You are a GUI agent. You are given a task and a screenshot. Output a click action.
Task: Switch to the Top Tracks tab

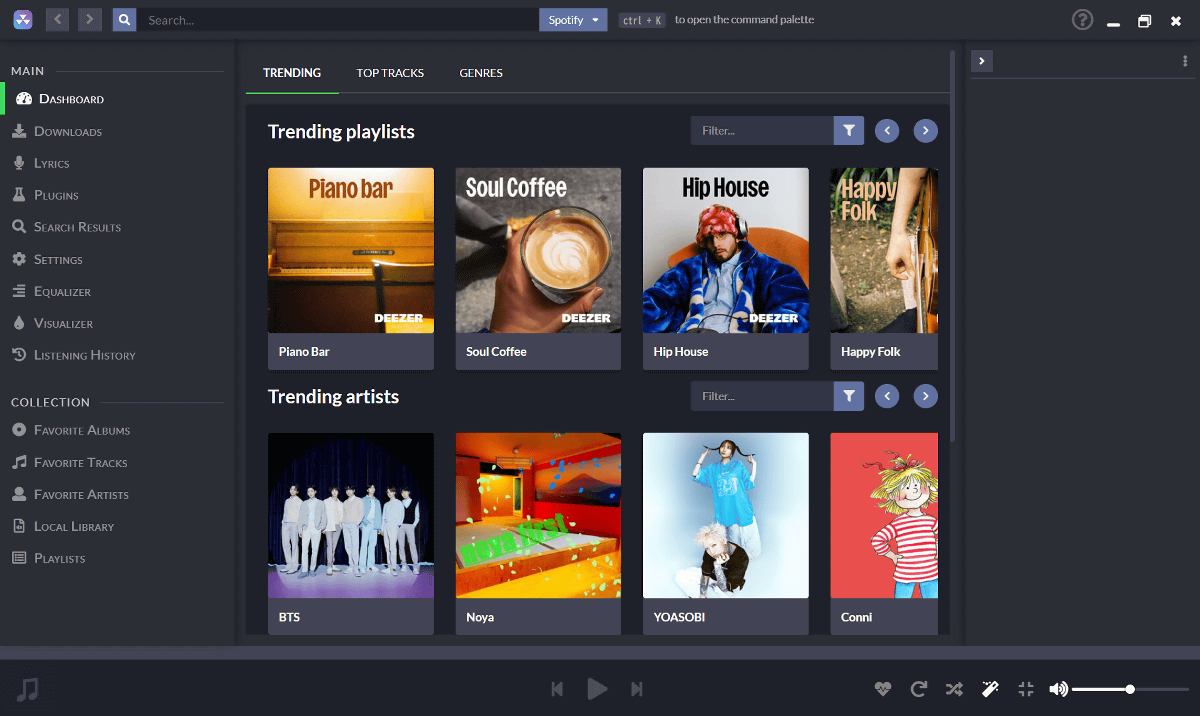pos(390,73)
